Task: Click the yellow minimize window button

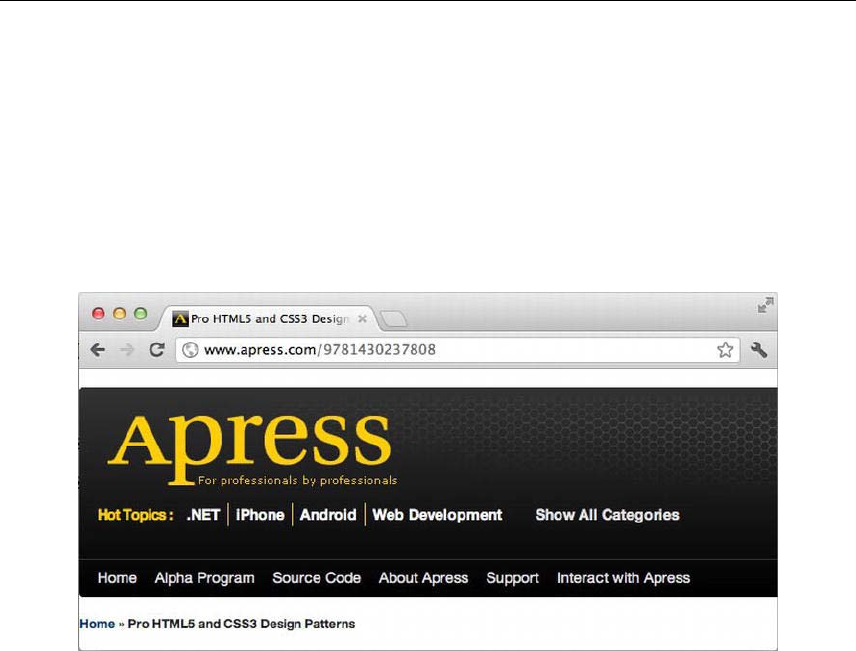Action: pos(120,313)
